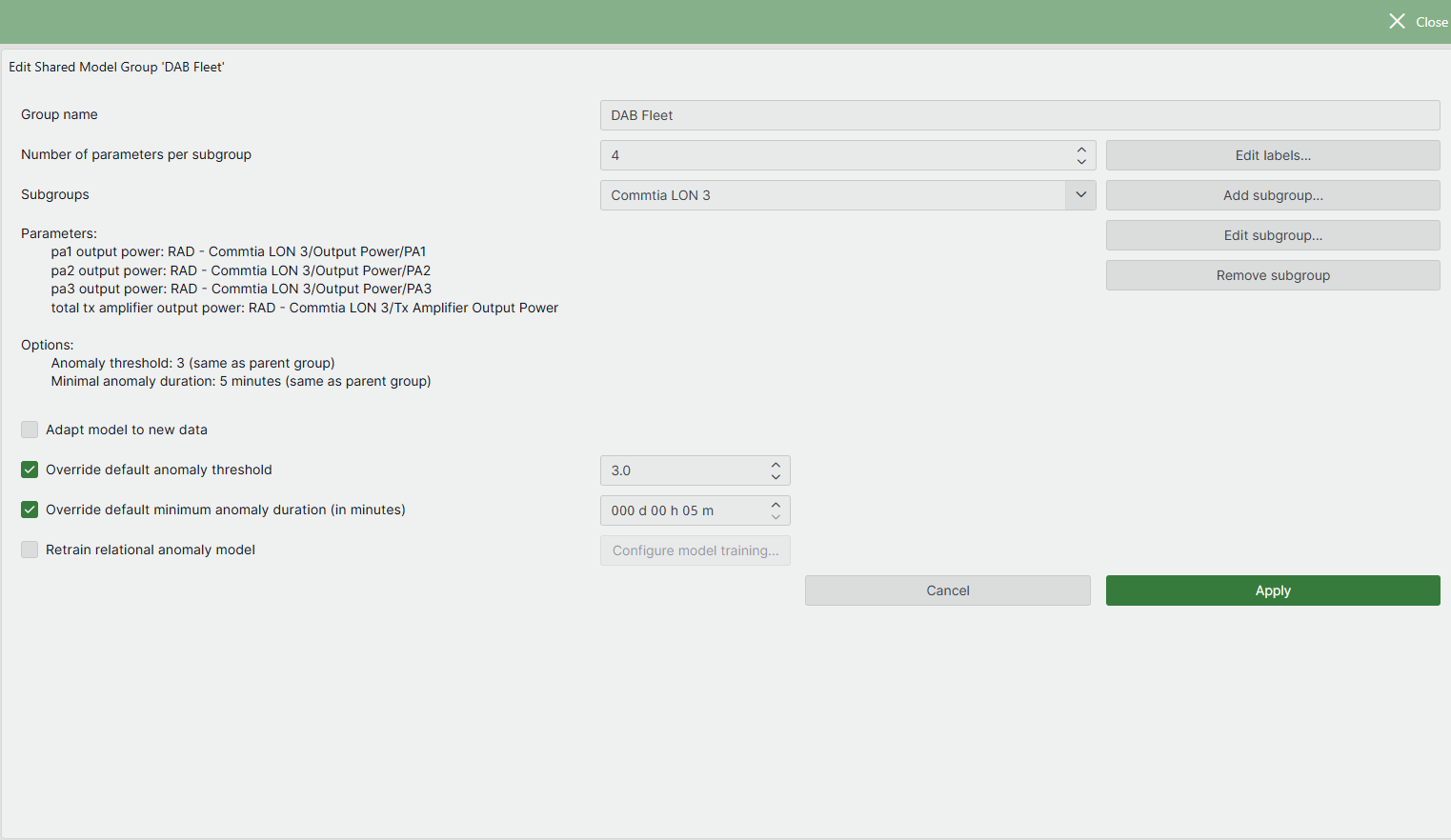1451x840 pixels.
Task: Apply the shared model group changes
Action: (x=1273, y=590)
